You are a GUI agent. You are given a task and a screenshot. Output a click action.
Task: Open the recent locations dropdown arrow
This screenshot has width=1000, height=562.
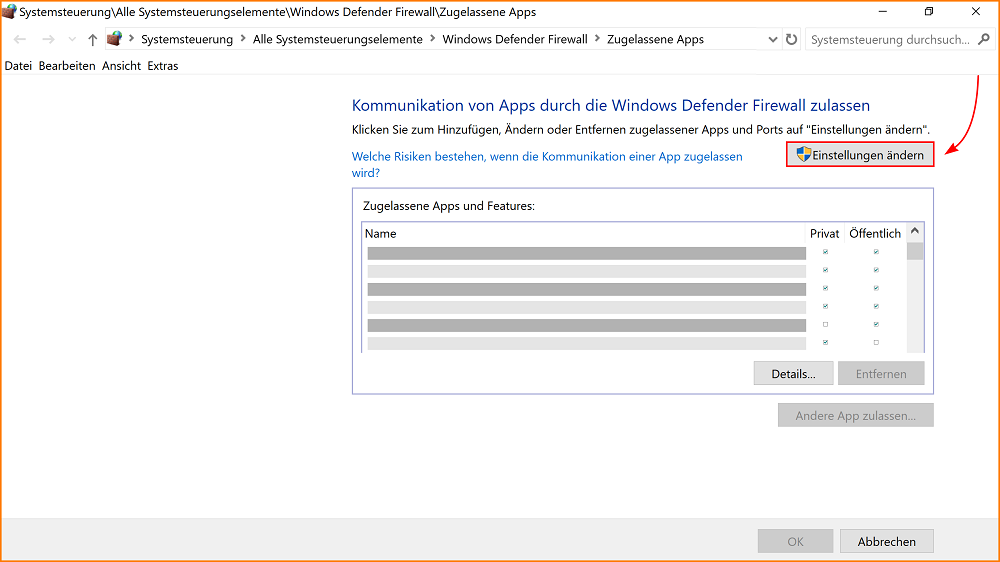72,40
